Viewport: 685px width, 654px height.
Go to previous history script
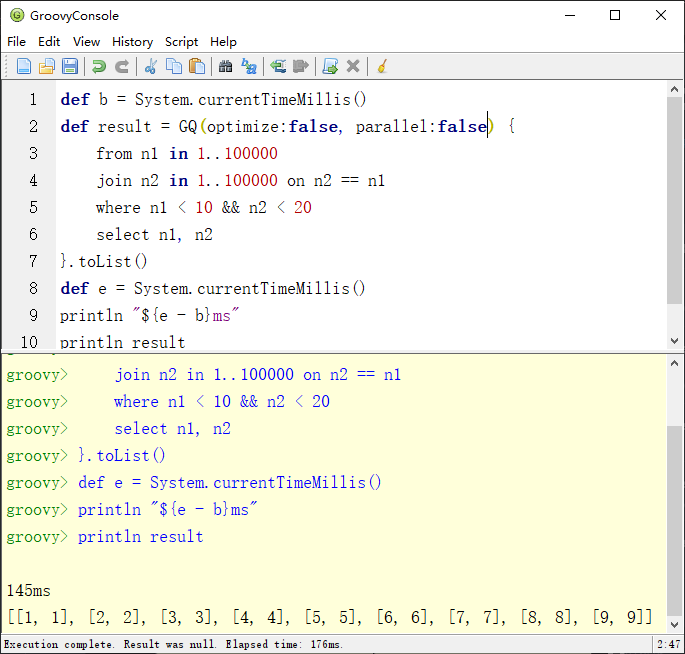click(278, 66)
